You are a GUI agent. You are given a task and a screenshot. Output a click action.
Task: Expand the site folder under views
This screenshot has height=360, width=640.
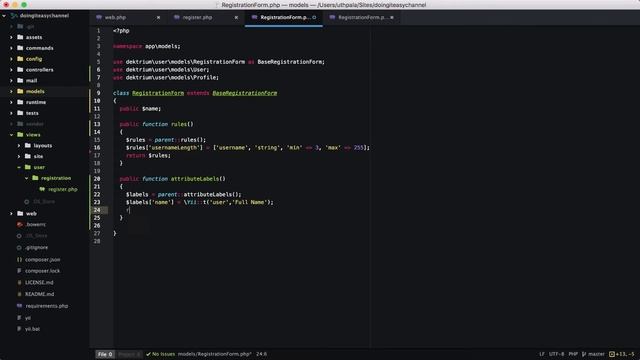(18, 156)
